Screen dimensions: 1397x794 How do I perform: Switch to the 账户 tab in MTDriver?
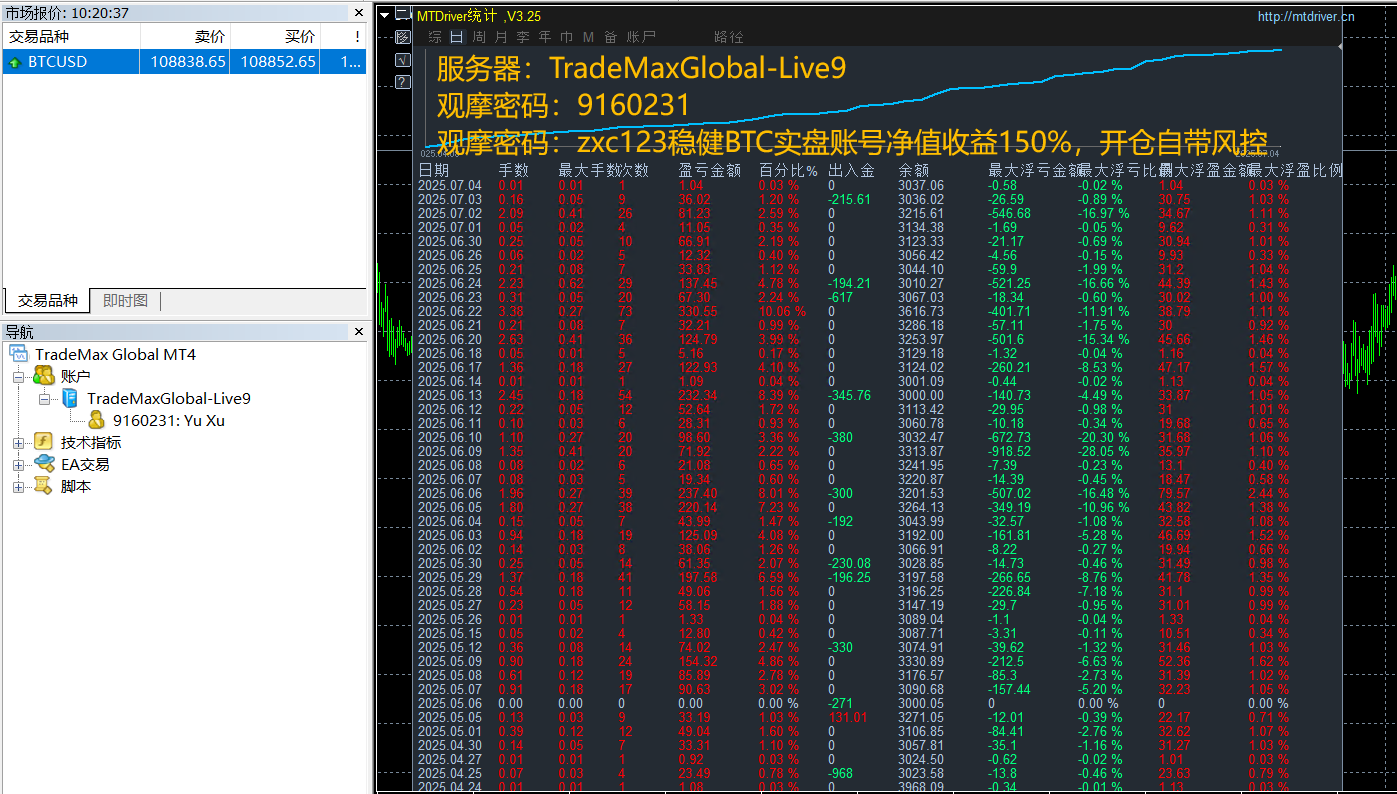click(x=641, y=37)
